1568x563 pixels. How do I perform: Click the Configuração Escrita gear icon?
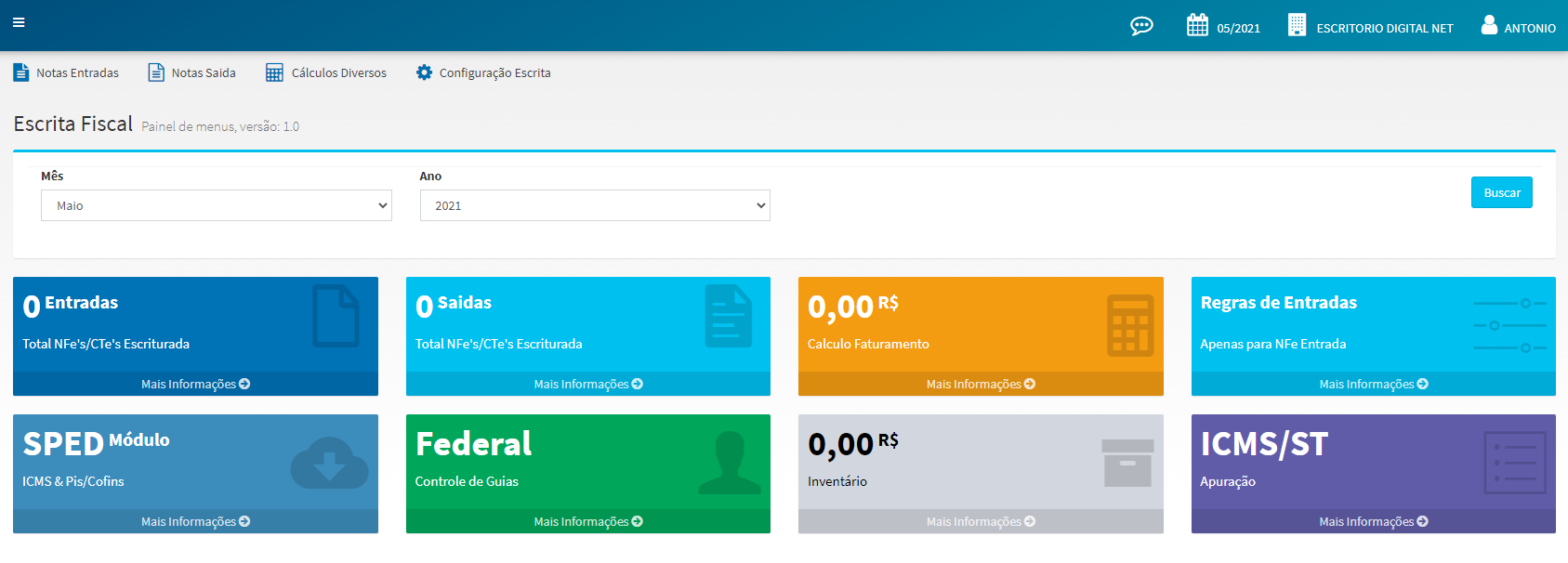coord(424,72)
